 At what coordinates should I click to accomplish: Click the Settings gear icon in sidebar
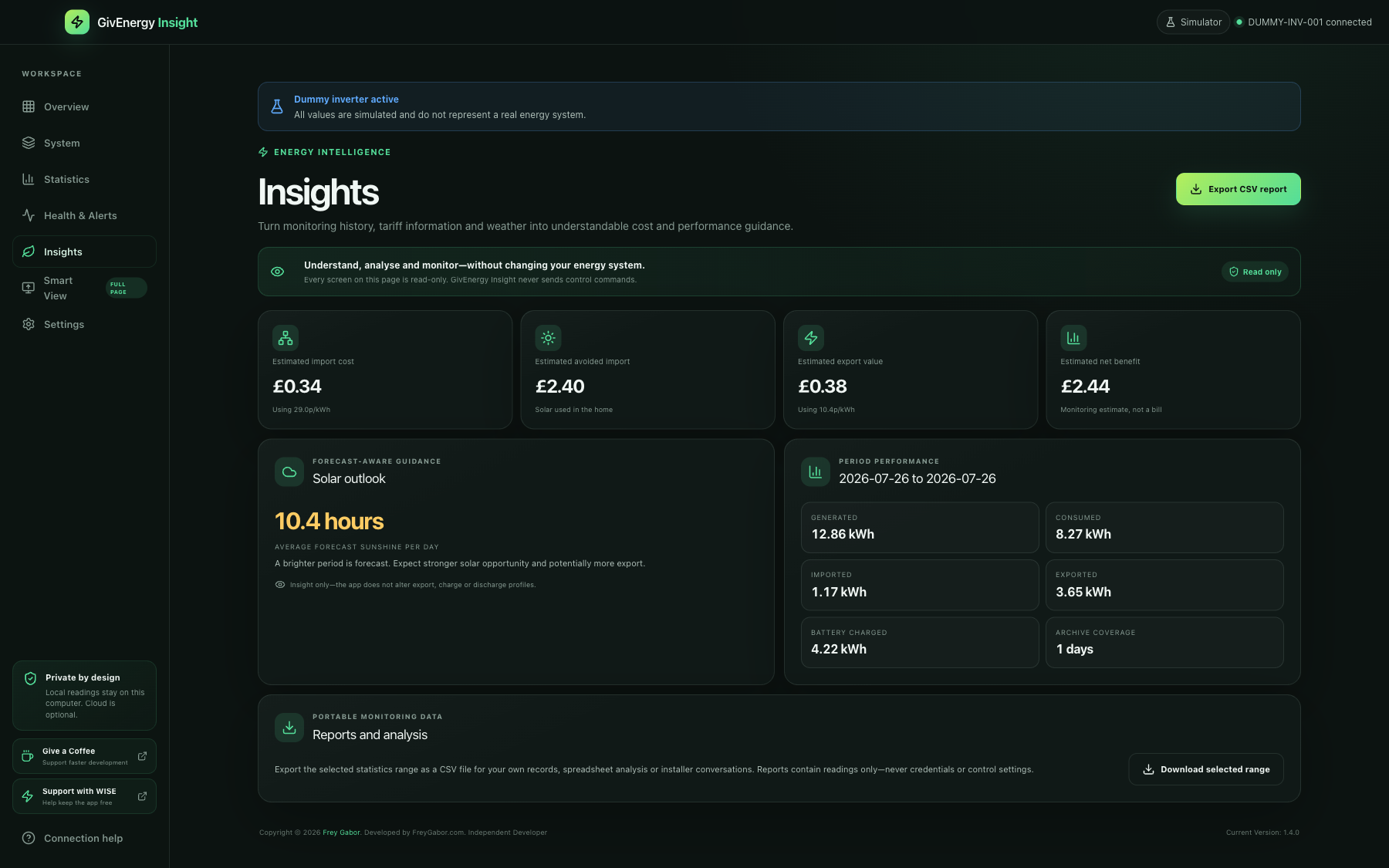click(x=29, y=324)
